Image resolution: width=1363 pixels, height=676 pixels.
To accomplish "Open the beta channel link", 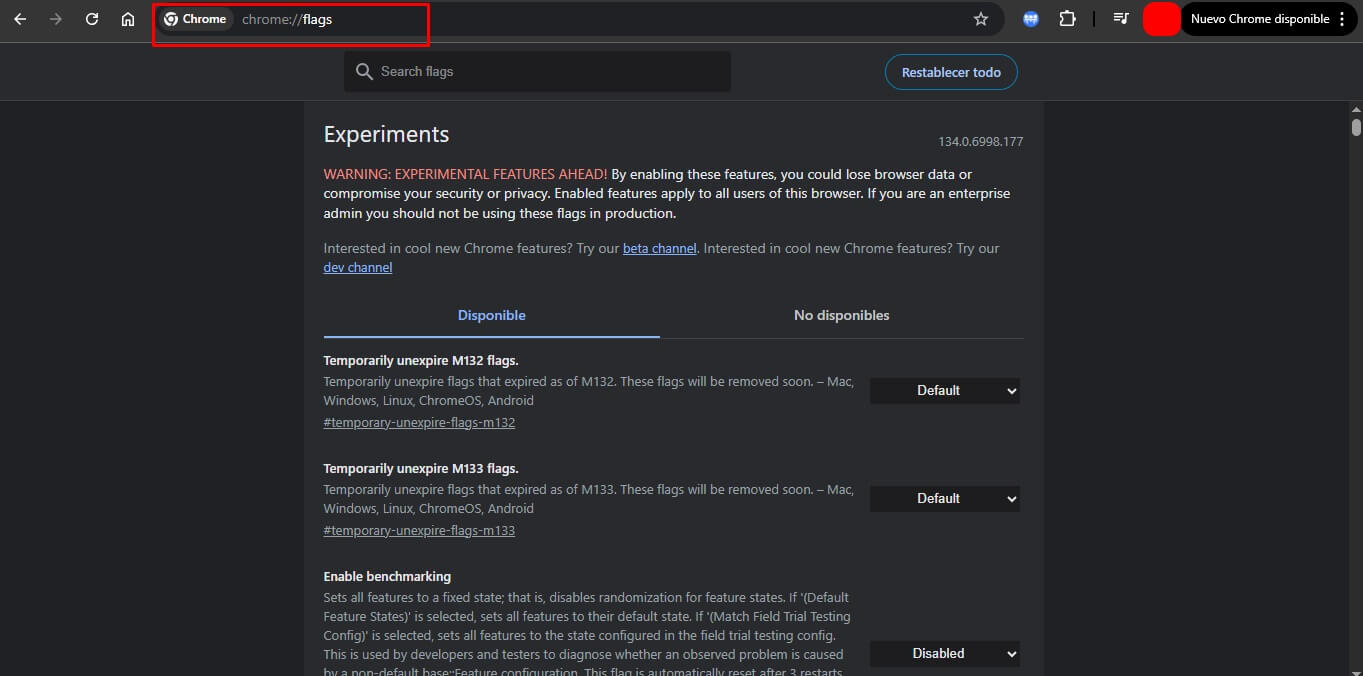I will (659, 248).
